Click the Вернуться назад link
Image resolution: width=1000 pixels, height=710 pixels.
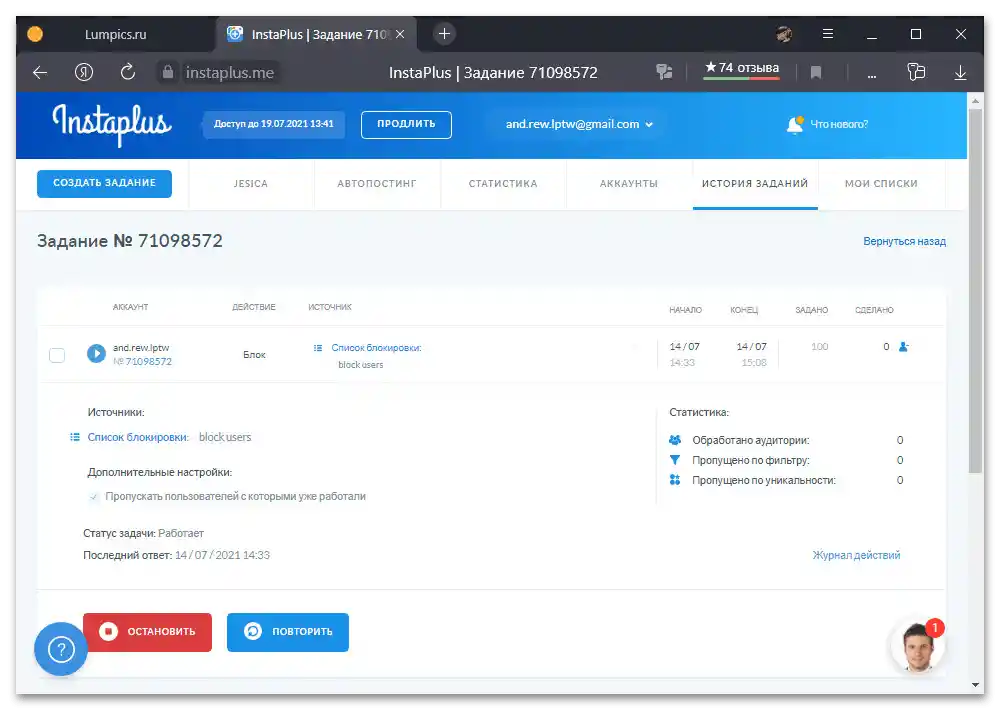point(904,241)
